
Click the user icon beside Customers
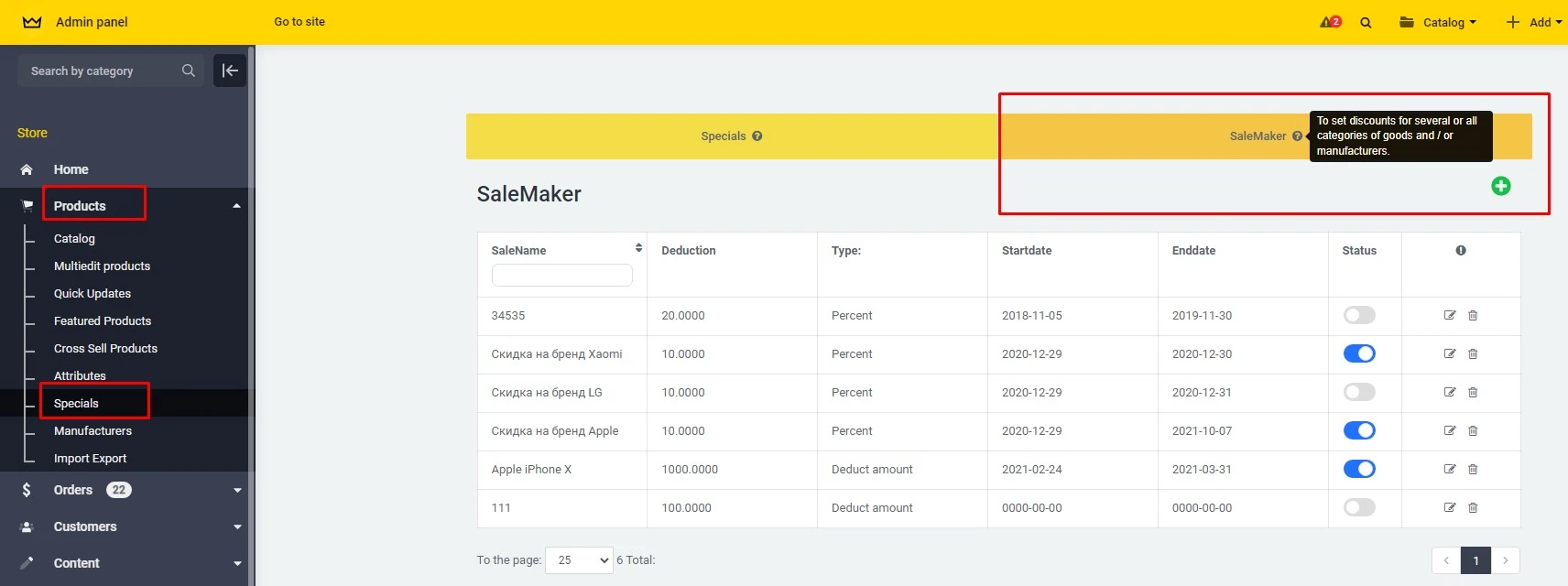click(27, 526)
